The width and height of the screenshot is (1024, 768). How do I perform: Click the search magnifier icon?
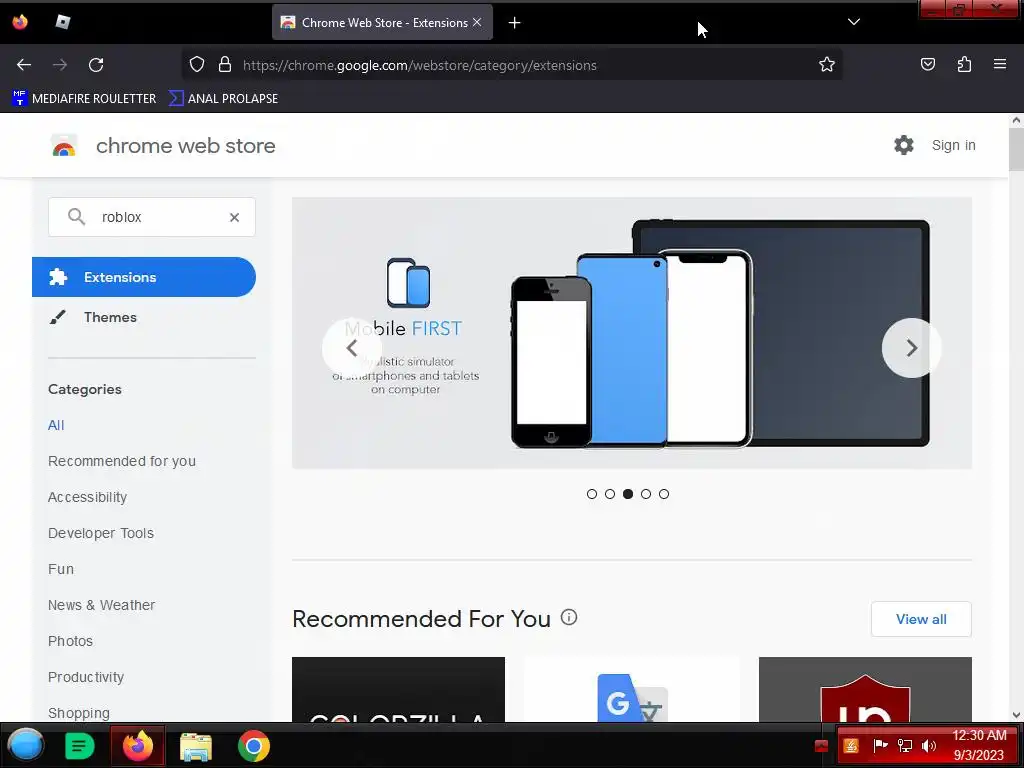tap(76, 216)
